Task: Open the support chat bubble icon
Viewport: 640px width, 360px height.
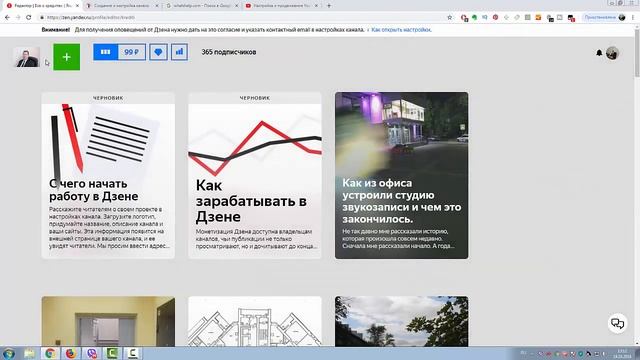Action: (617, 324)
